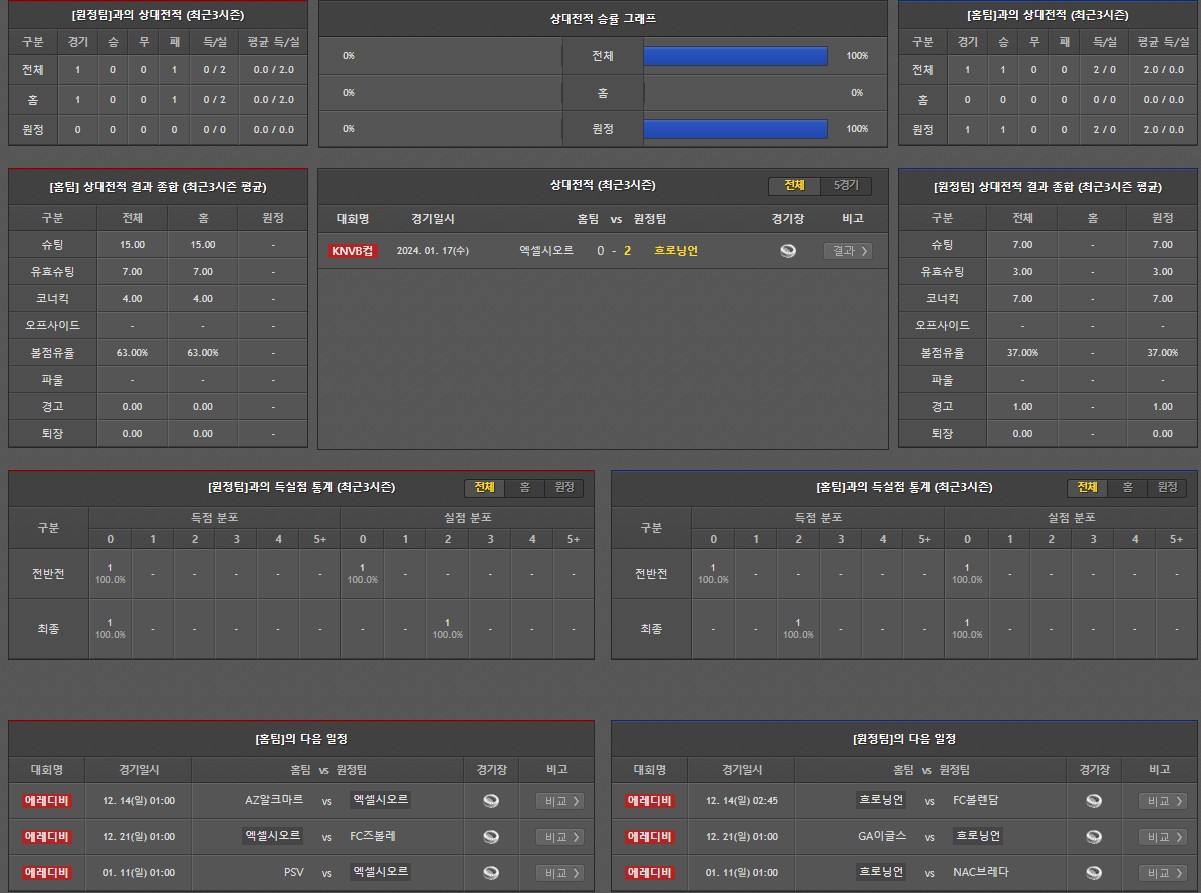Image resolution: width=1201 pixels, height=893 pixels.
Task: Open 결과 arrow for 2024. 01. 17 match
Action: [848, 251]
